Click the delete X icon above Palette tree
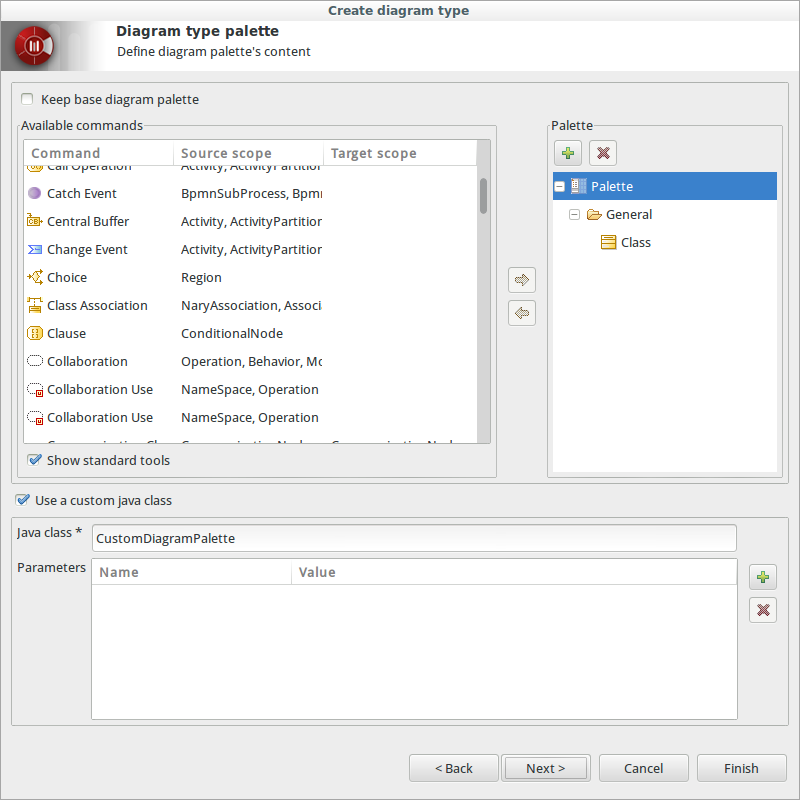 point(602,153)
